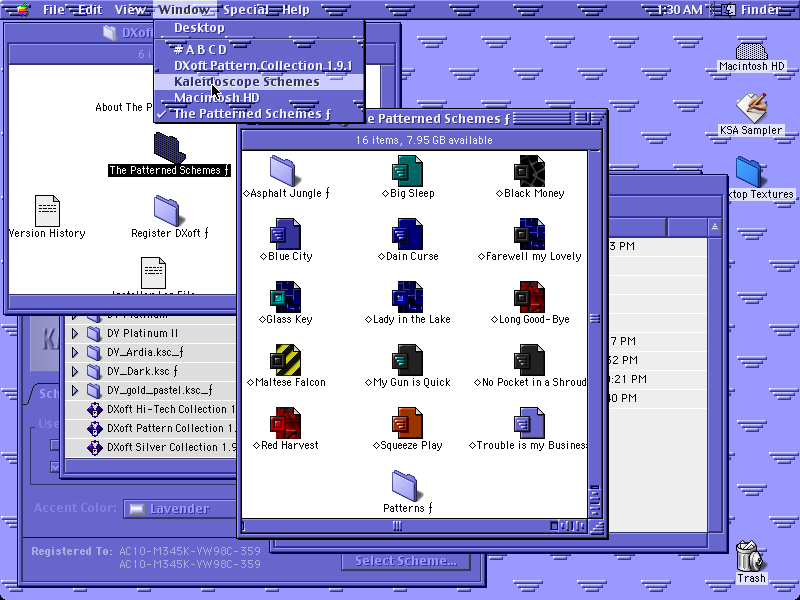Click sort order button in back list window
Image resolution: width=800 pixels, height=600 pixels.
(x=714, y=227)
